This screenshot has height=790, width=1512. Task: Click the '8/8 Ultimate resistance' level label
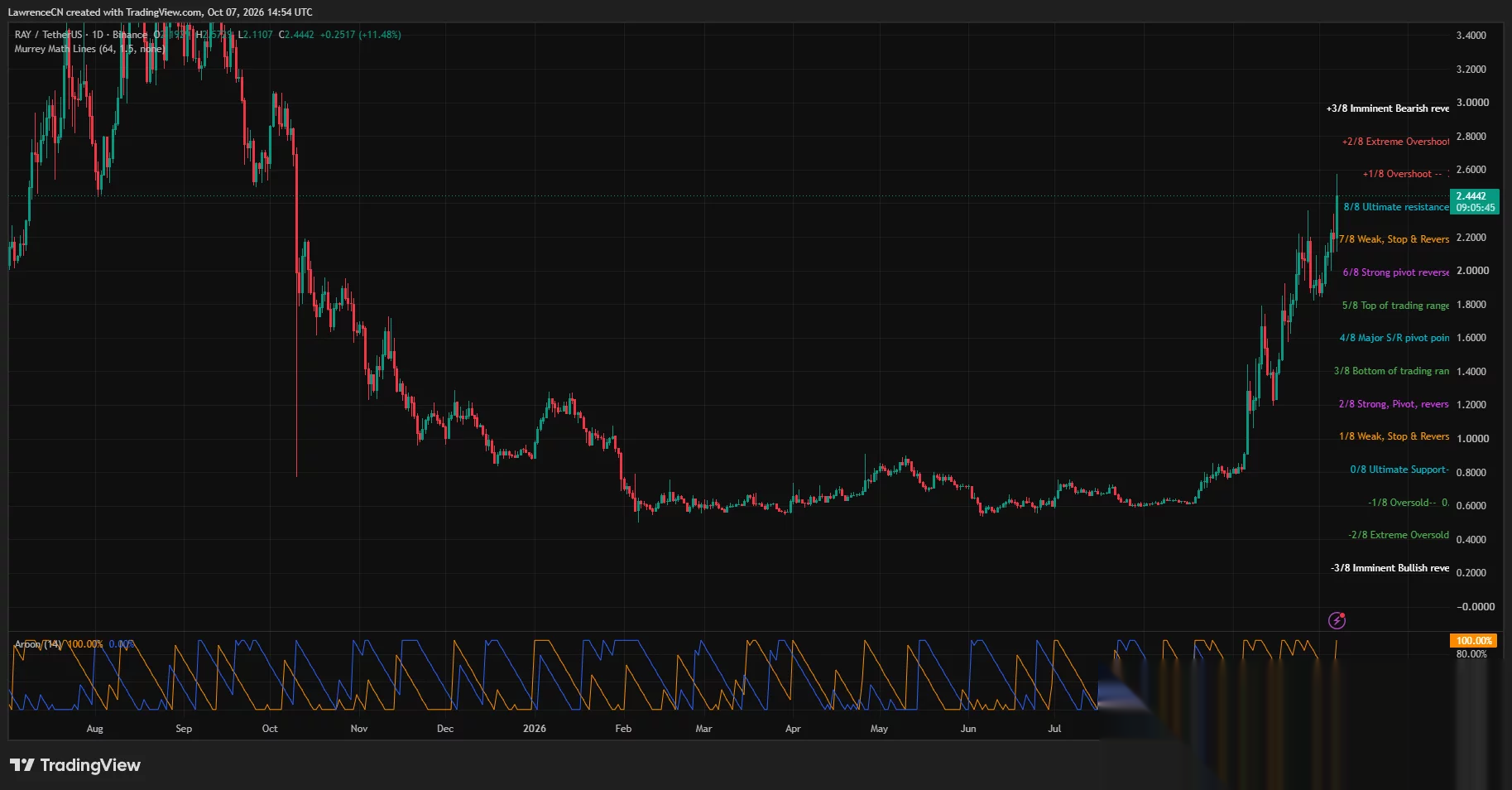(1396, 207)
